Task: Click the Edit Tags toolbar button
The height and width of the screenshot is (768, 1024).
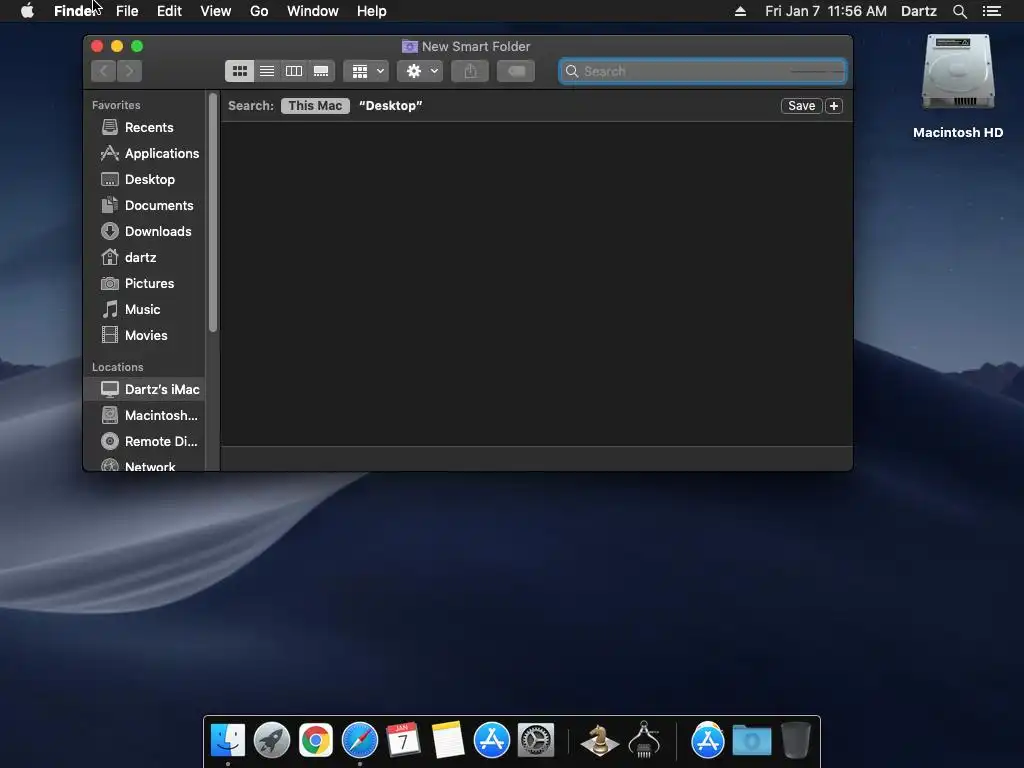Action: (x=516, y=71)
